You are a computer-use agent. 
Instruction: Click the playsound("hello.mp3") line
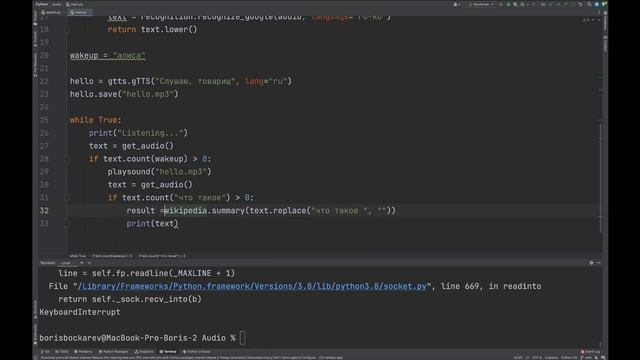click(x=160, y=172)
